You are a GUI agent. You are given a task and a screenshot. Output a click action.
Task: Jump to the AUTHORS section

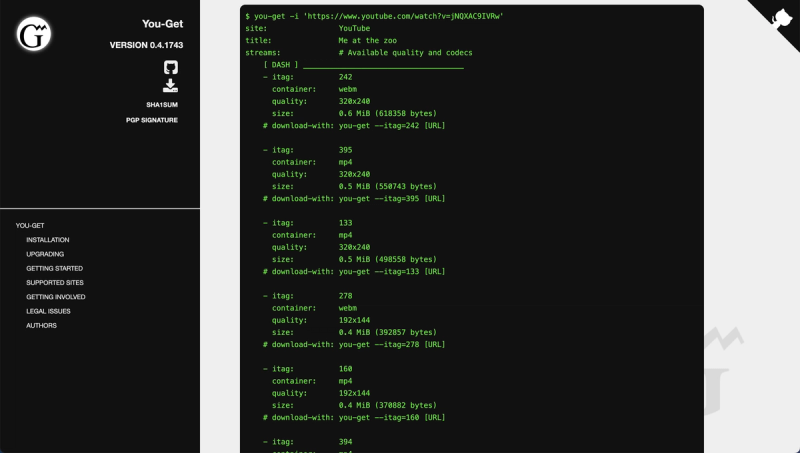41,325
